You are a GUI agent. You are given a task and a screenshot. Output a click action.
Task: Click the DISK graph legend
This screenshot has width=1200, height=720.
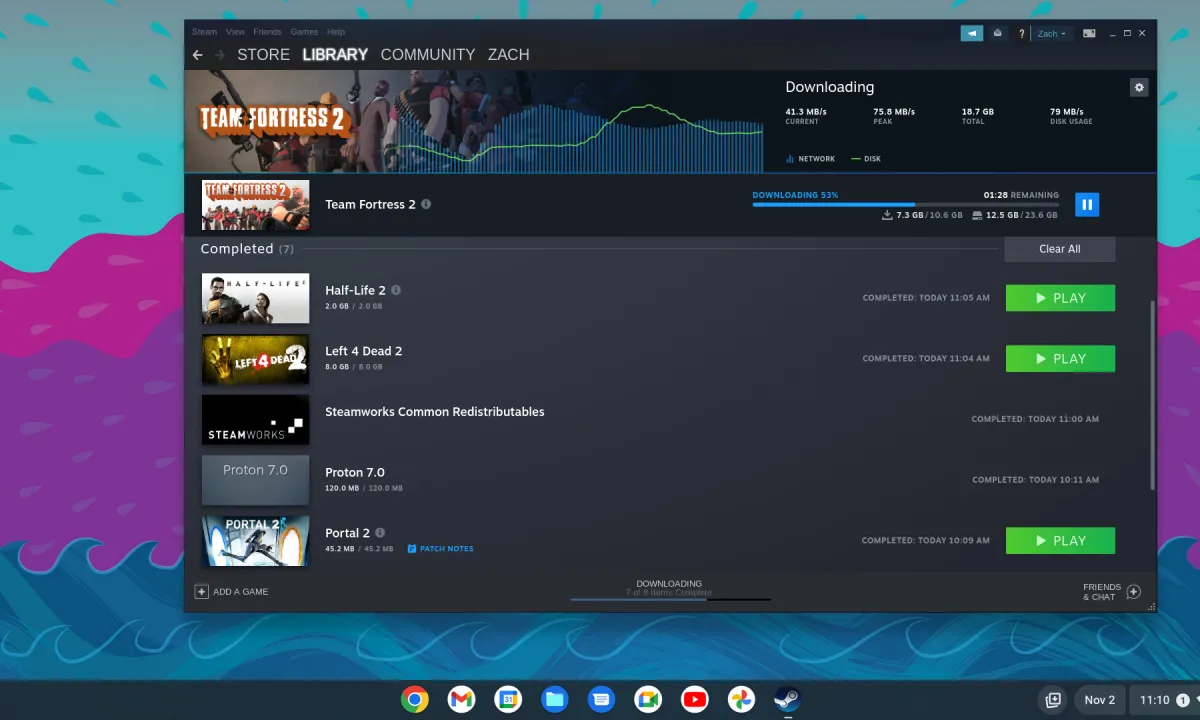coord(866,159)
